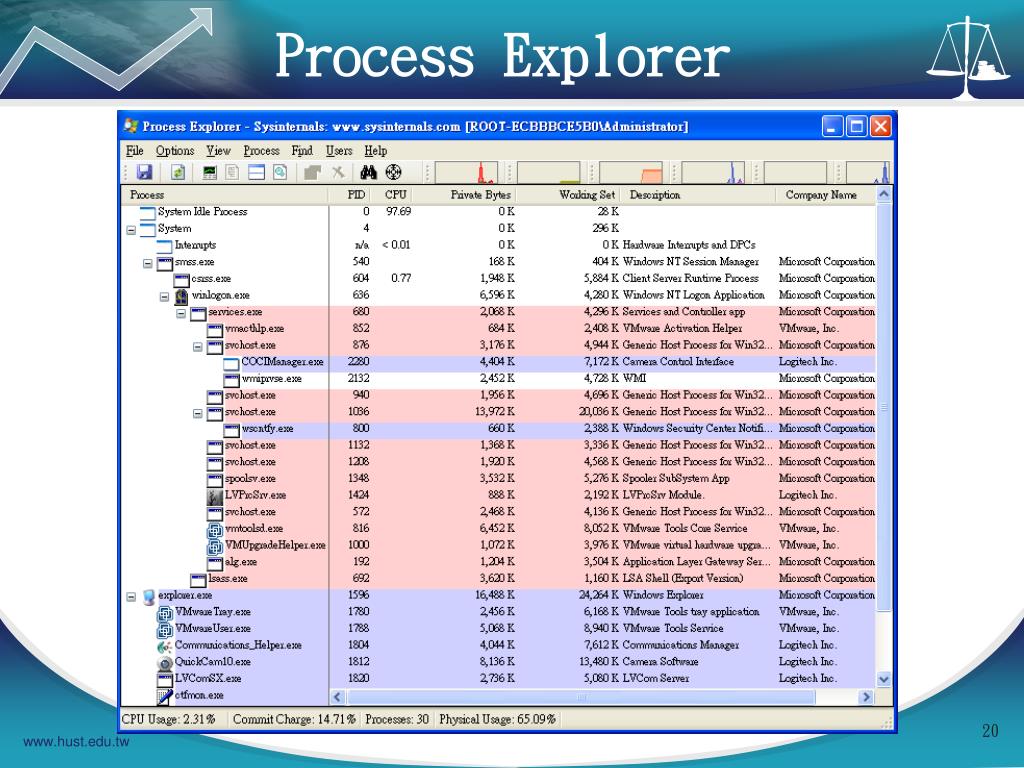This screenshot has width=1024, height=768.
Task: Select the wmiprvse.exe process row
Action: (x=498, y=379)
